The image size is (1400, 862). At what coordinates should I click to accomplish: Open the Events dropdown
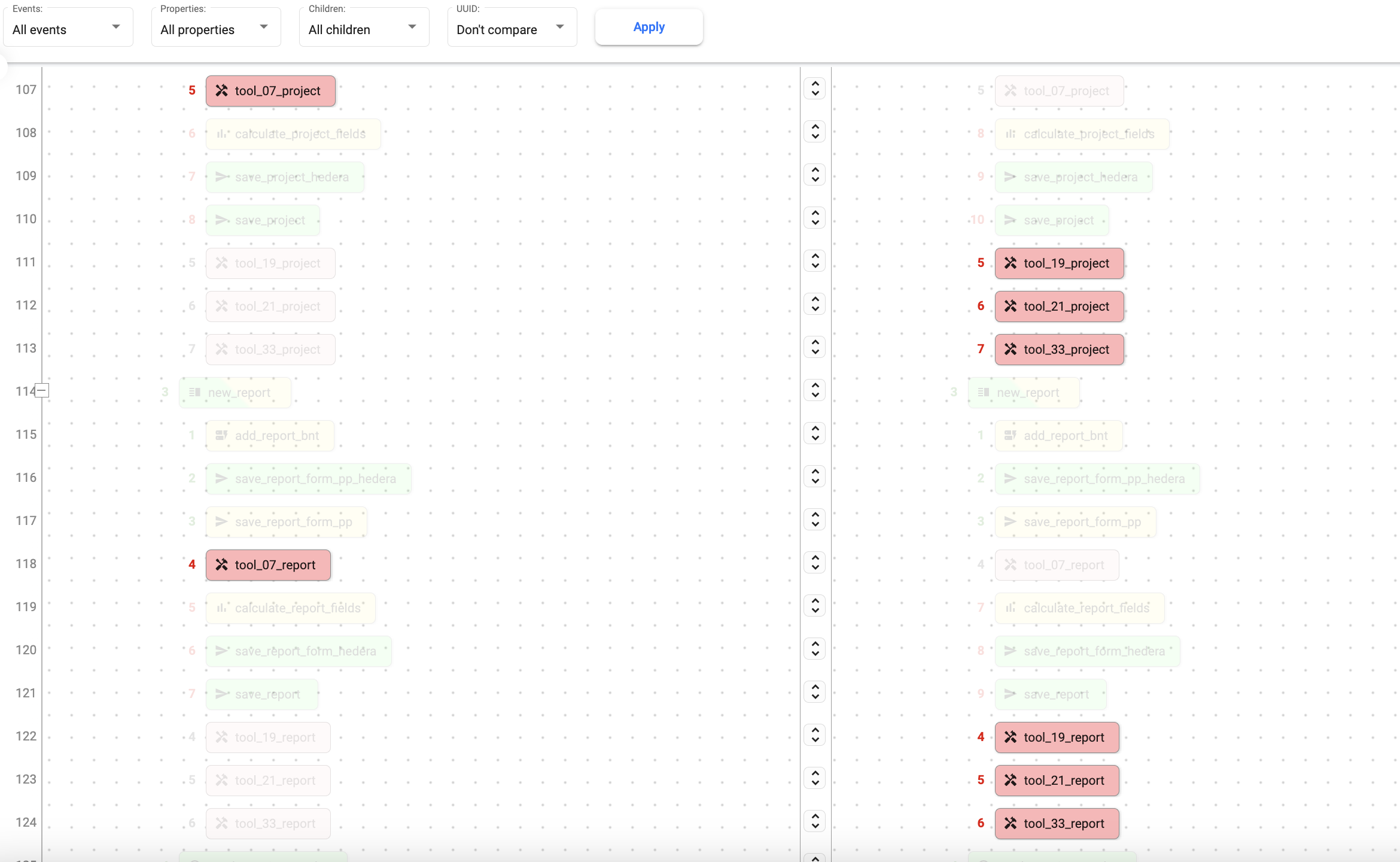pyautogui.click(x=68, y=28)
